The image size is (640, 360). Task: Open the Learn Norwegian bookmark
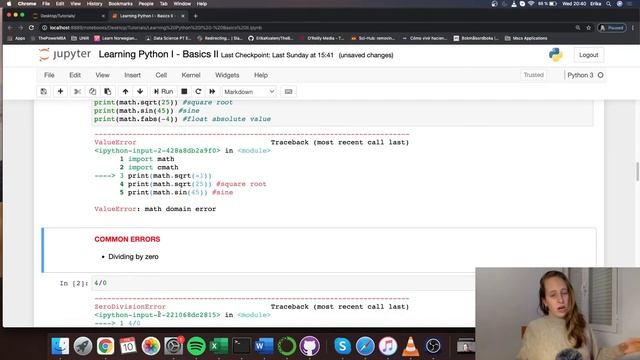click(x=116, y=38)
